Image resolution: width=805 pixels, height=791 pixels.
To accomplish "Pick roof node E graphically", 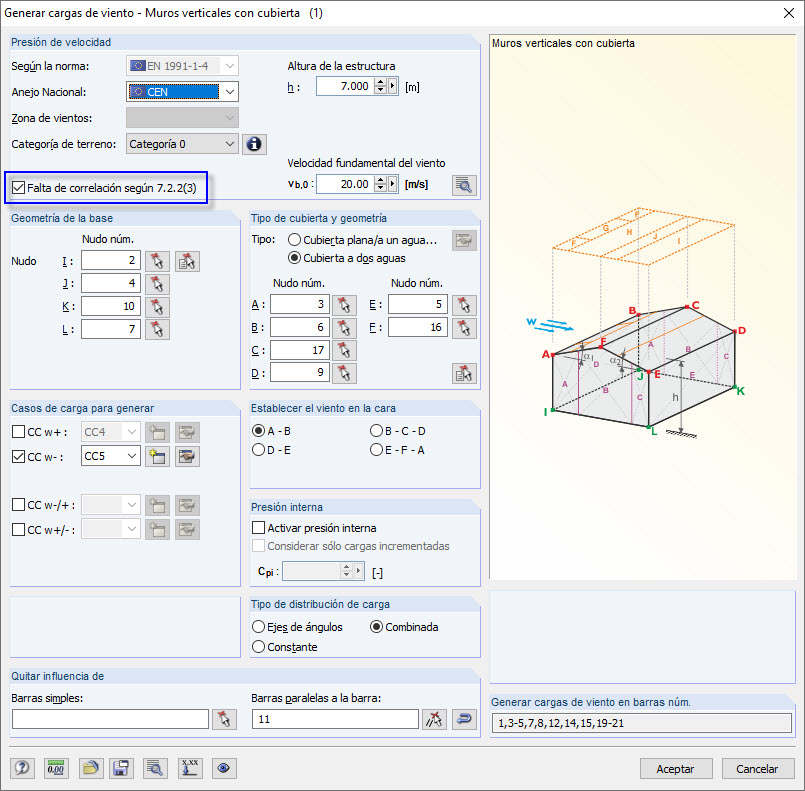I will tap(464, 305).
